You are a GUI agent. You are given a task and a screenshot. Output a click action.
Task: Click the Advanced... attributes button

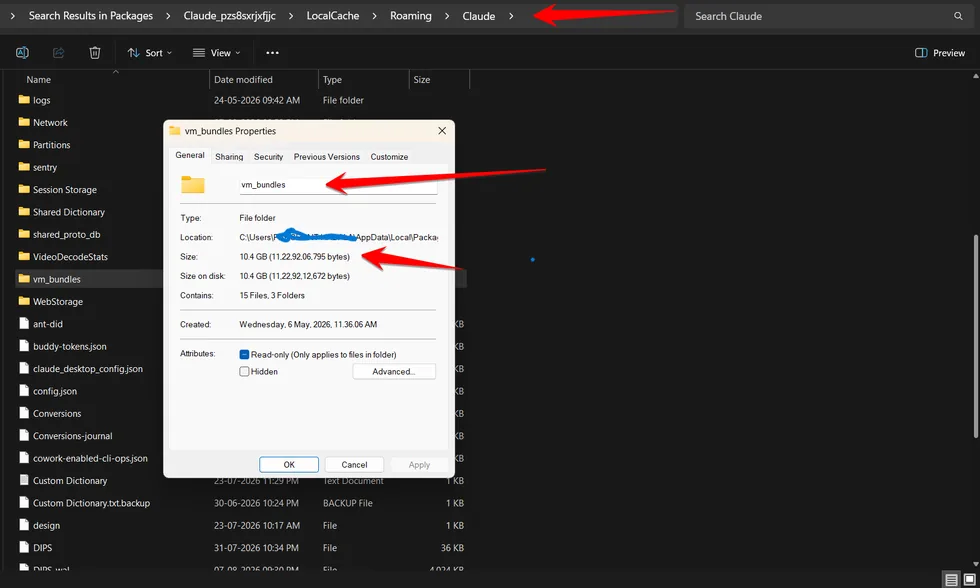point(394,372)
